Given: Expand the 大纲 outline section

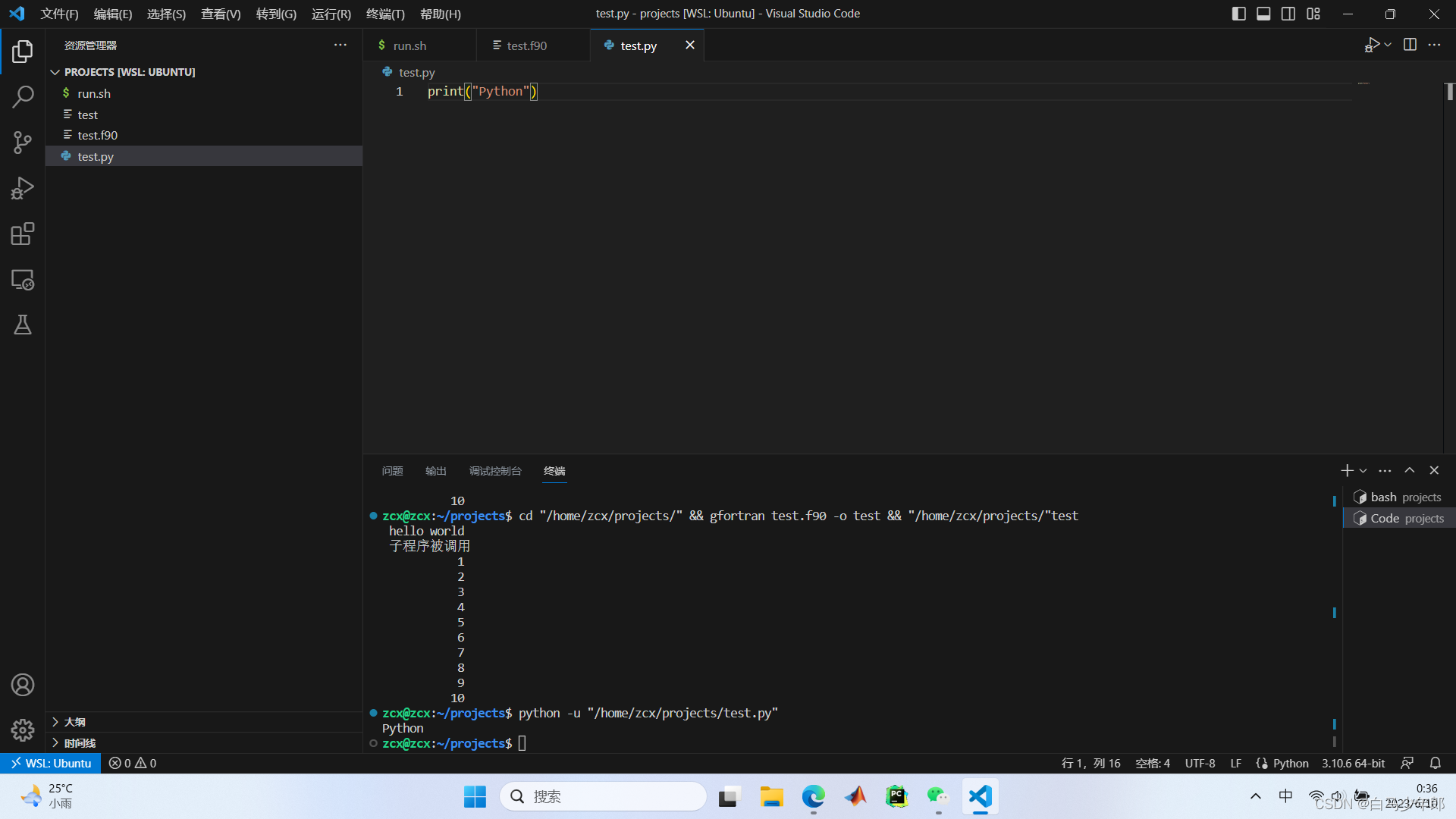Looking at the screenshot, I should (204, 722).
